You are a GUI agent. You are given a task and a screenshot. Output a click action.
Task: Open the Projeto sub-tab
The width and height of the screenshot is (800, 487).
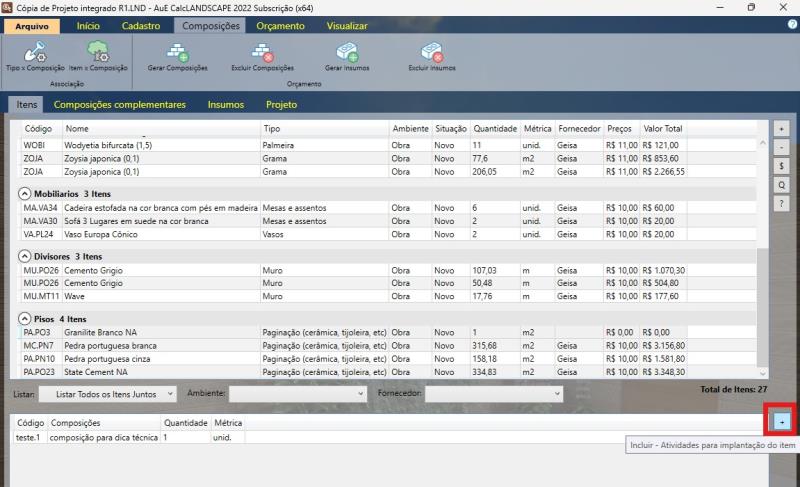click(281, 105)
